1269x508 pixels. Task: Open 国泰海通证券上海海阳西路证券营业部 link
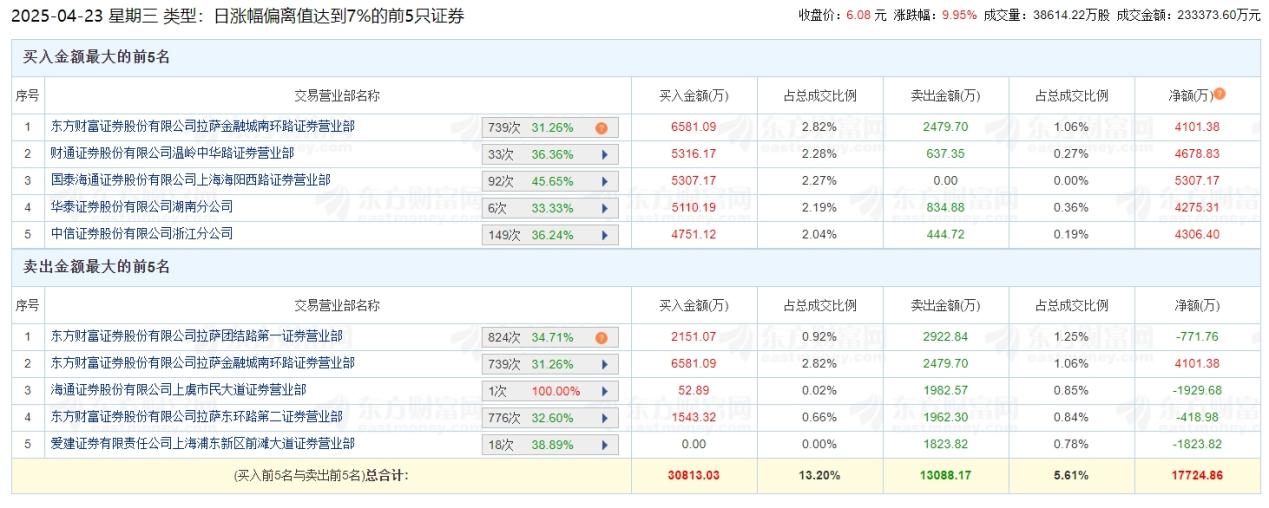click(190, 180)
